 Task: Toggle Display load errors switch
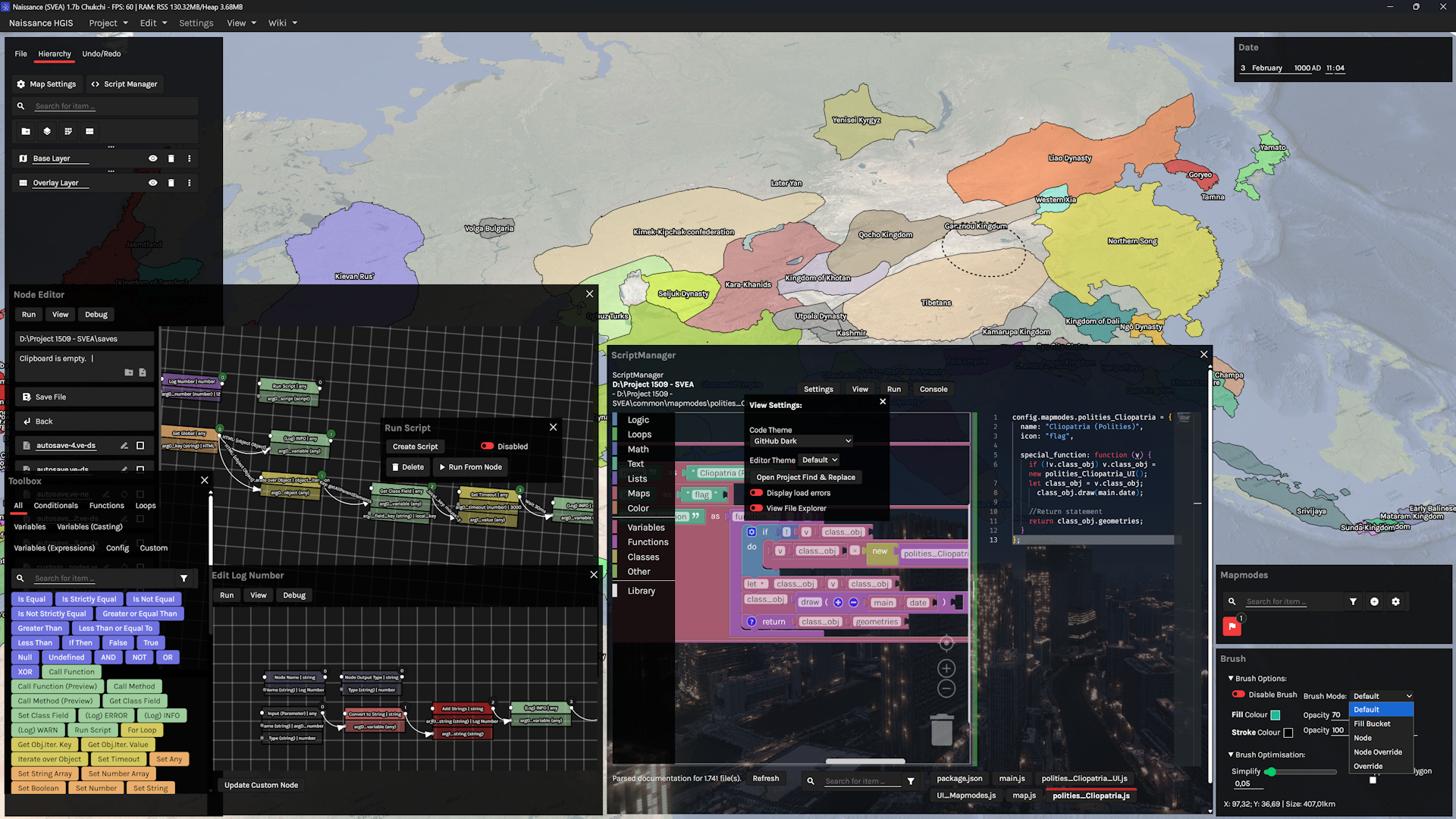[x=756, y=493]
